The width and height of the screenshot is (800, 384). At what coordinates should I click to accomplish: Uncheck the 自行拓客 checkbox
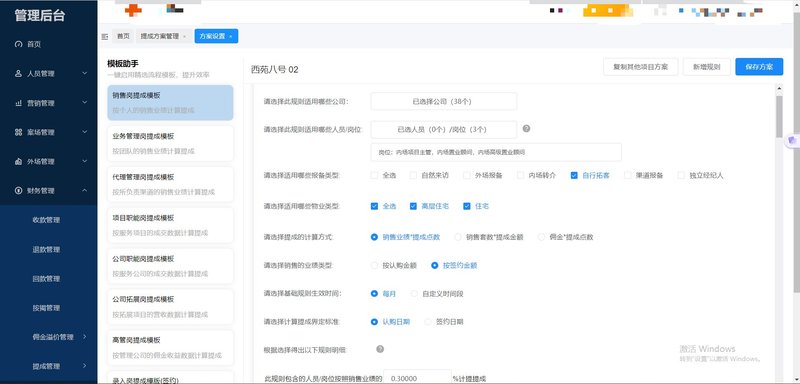coord(574,175)
